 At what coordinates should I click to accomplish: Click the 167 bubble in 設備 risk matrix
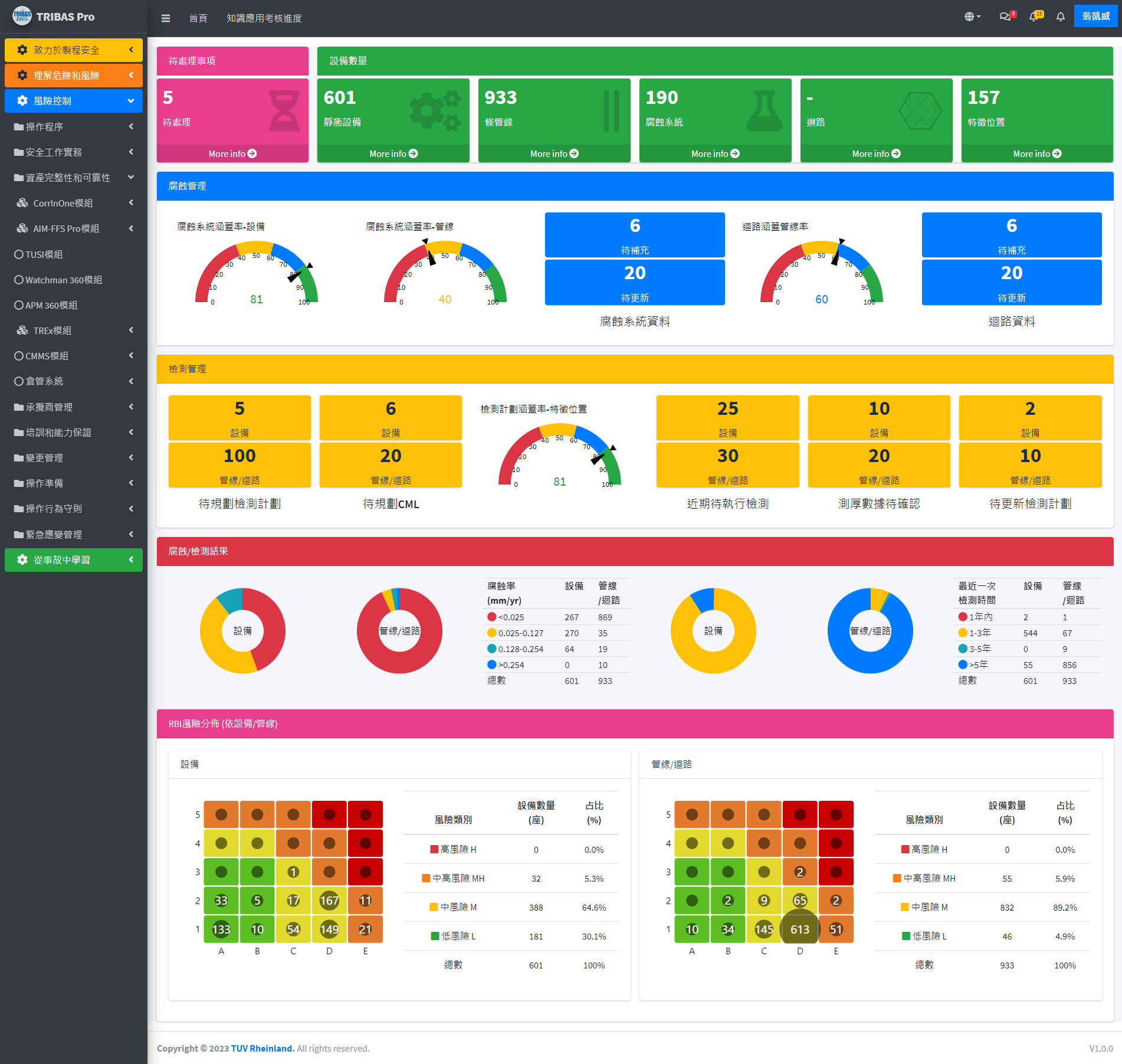click(329, 900)
